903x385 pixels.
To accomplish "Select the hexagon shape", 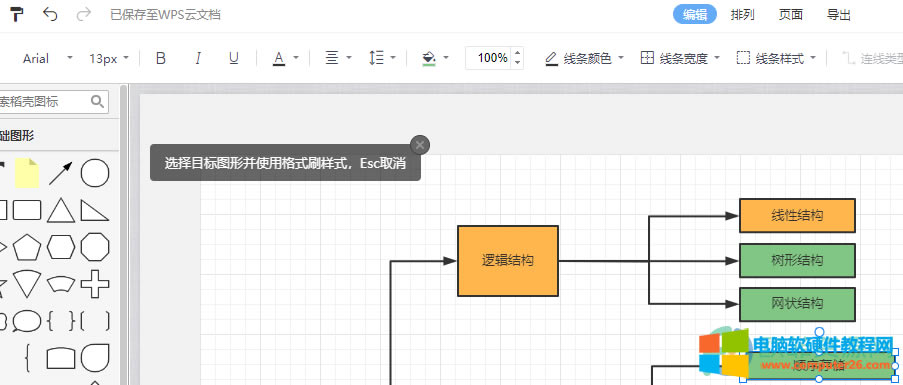I will click(x=61, y=247).
